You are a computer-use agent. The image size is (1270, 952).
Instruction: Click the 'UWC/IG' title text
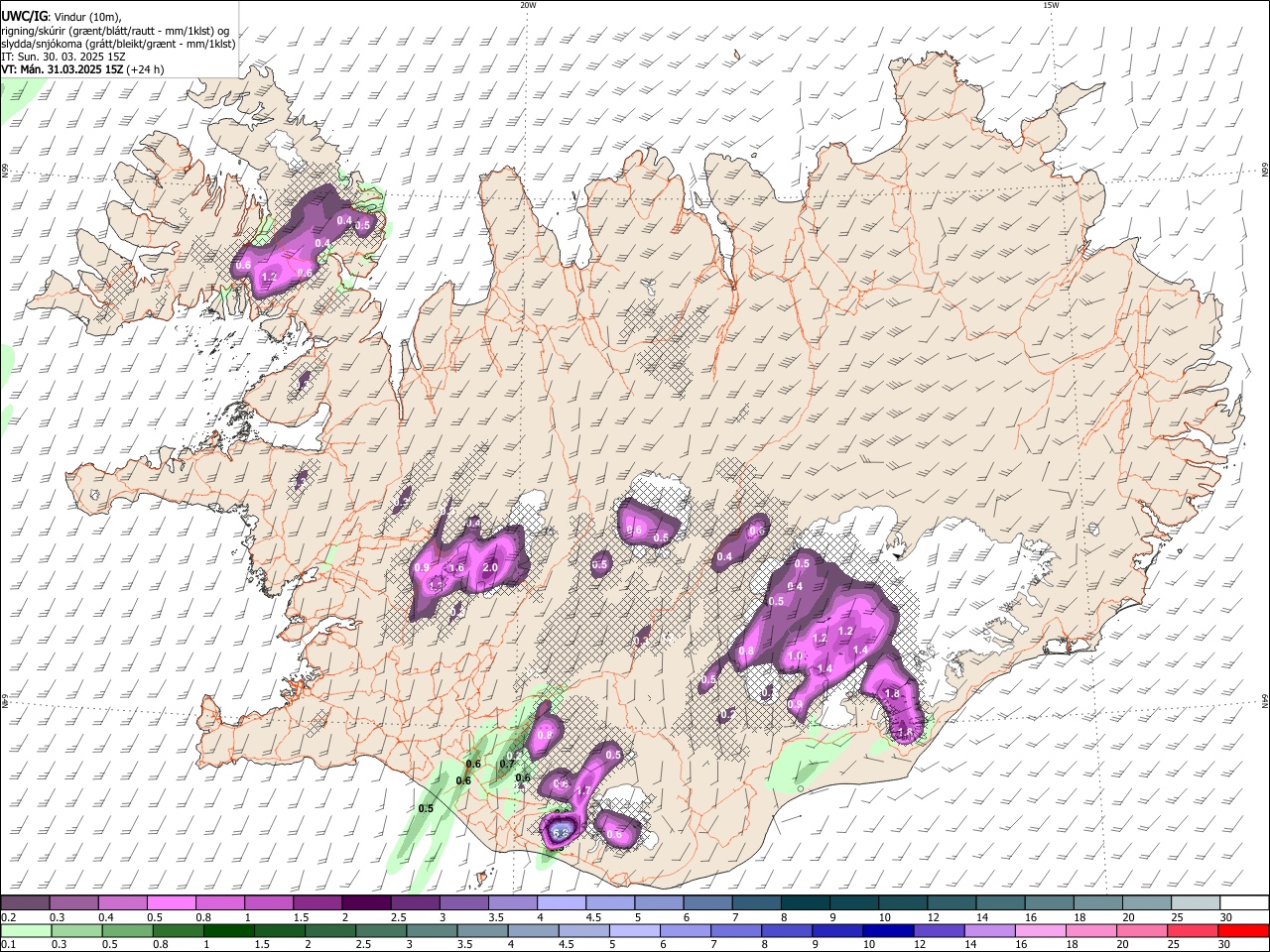25,16
